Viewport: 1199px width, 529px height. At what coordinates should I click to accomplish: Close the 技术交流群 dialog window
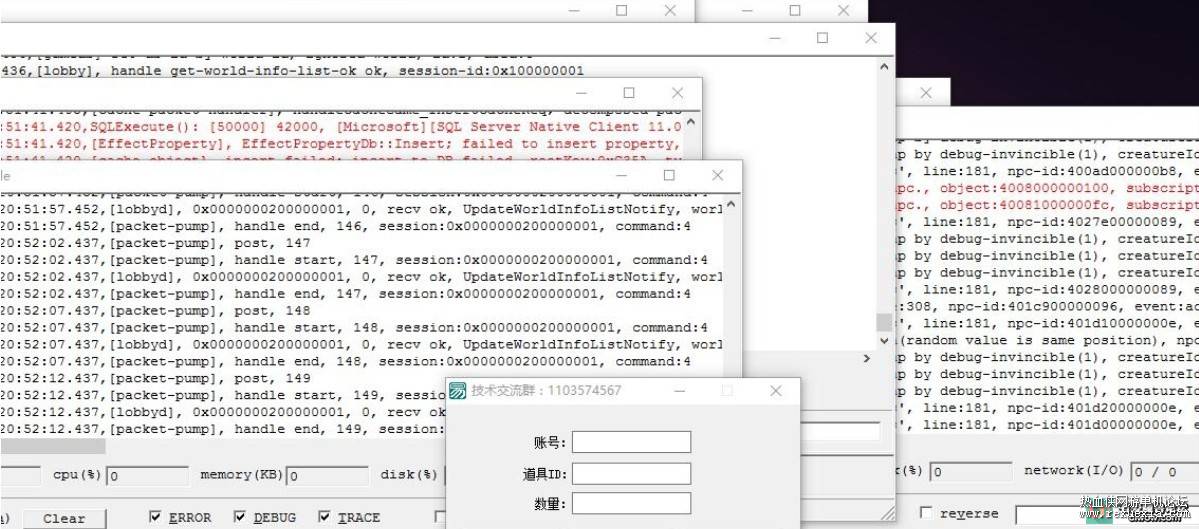click(x=775, y=391)
